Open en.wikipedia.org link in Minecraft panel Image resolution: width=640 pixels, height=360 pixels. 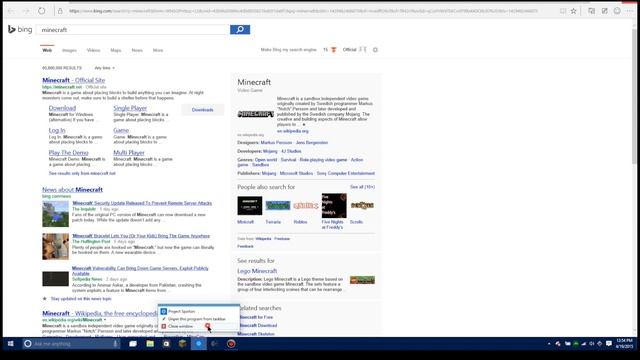click(x=293, y=131)
